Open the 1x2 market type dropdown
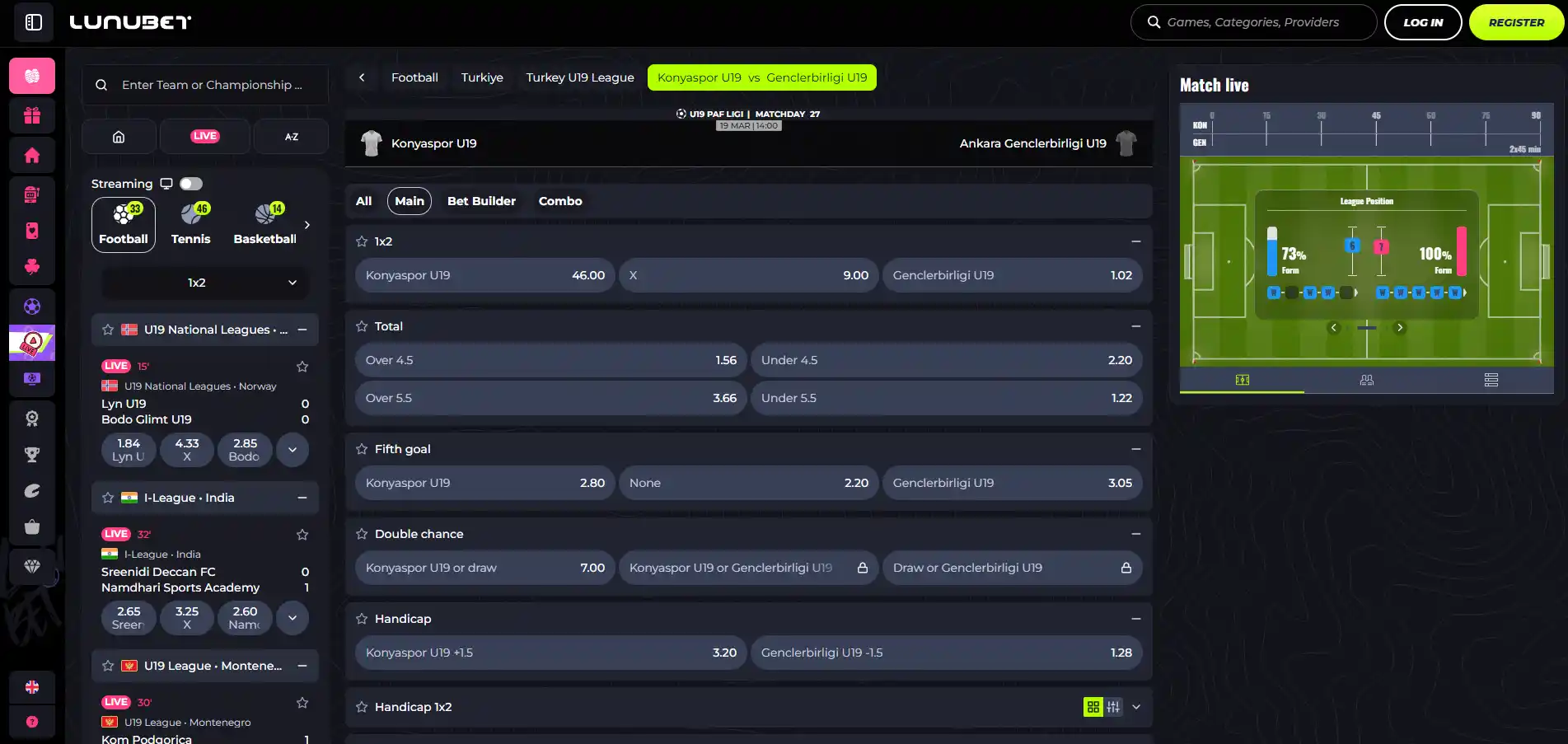Viewport: 1568px width, 744px height. click(x=205, y=283)
